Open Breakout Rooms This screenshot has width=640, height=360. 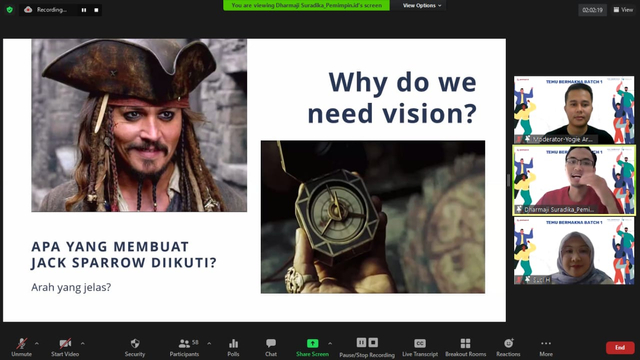click(465, 347)
